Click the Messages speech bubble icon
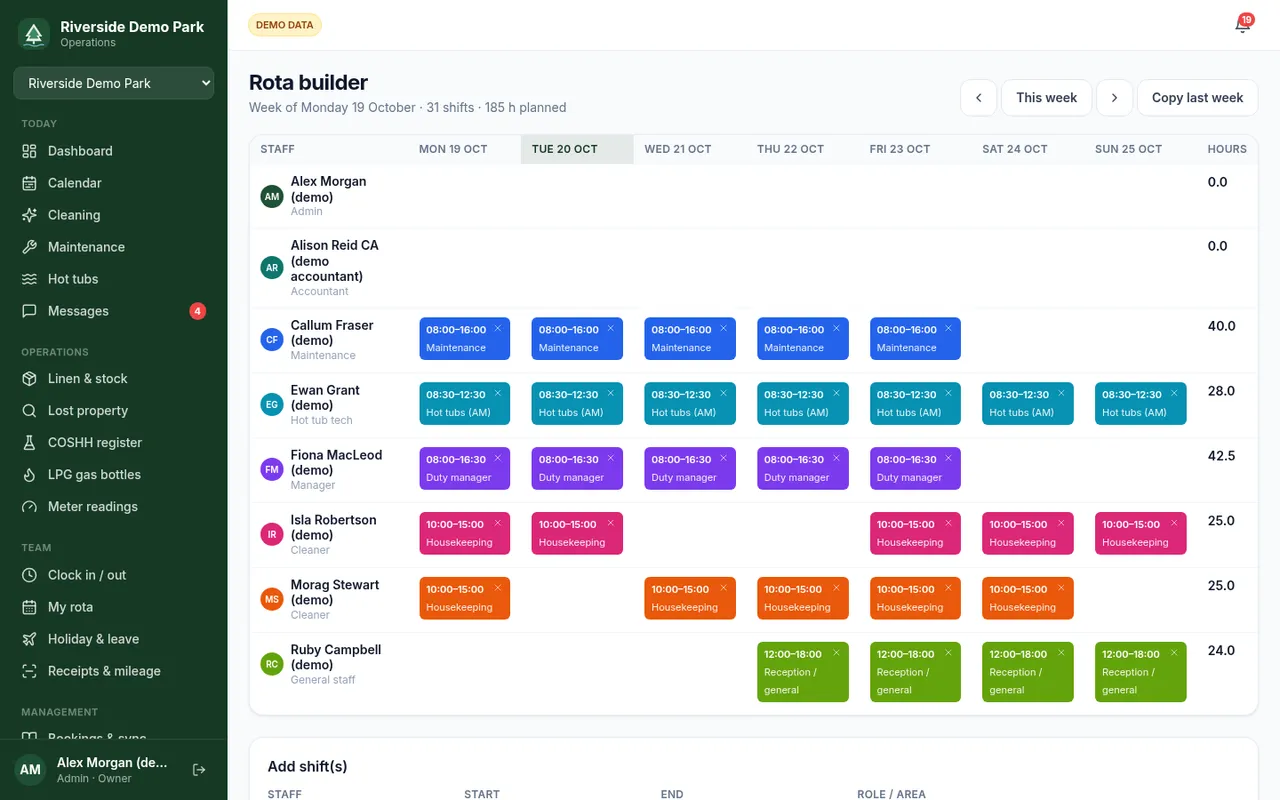The image size is (1280, 800). tap(29, 311)
